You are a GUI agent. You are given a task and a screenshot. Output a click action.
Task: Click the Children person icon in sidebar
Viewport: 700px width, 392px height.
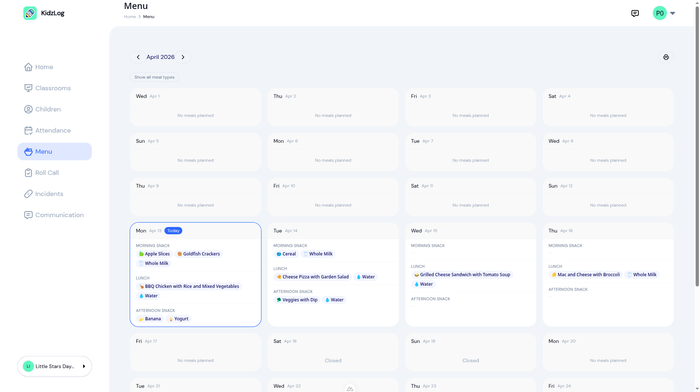[x=28, y=109]
